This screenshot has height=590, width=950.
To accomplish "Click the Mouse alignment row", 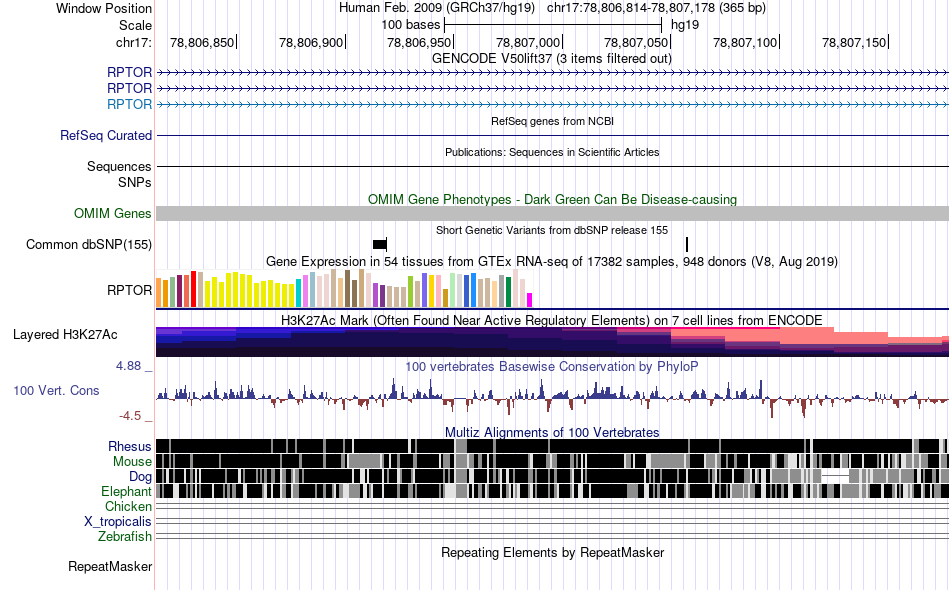I will [552, 461].
